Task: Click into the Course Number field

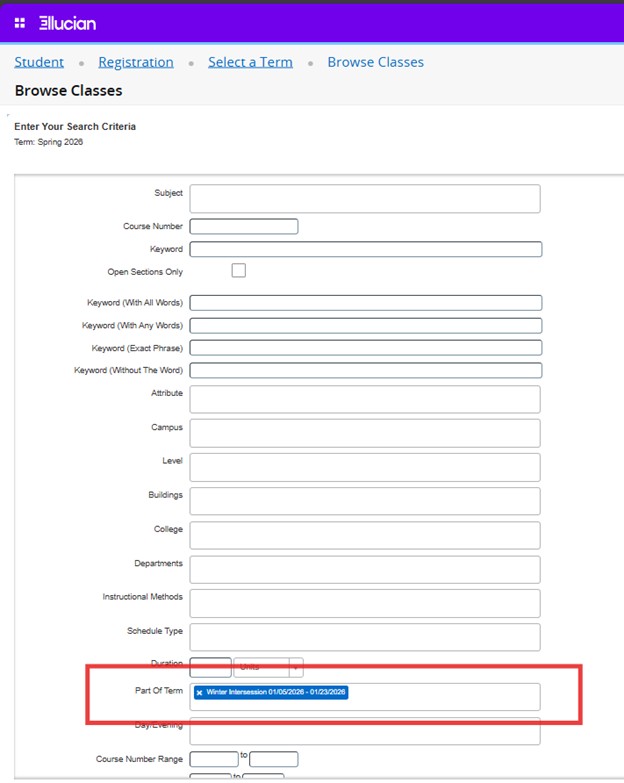Action: click(243, 227)
